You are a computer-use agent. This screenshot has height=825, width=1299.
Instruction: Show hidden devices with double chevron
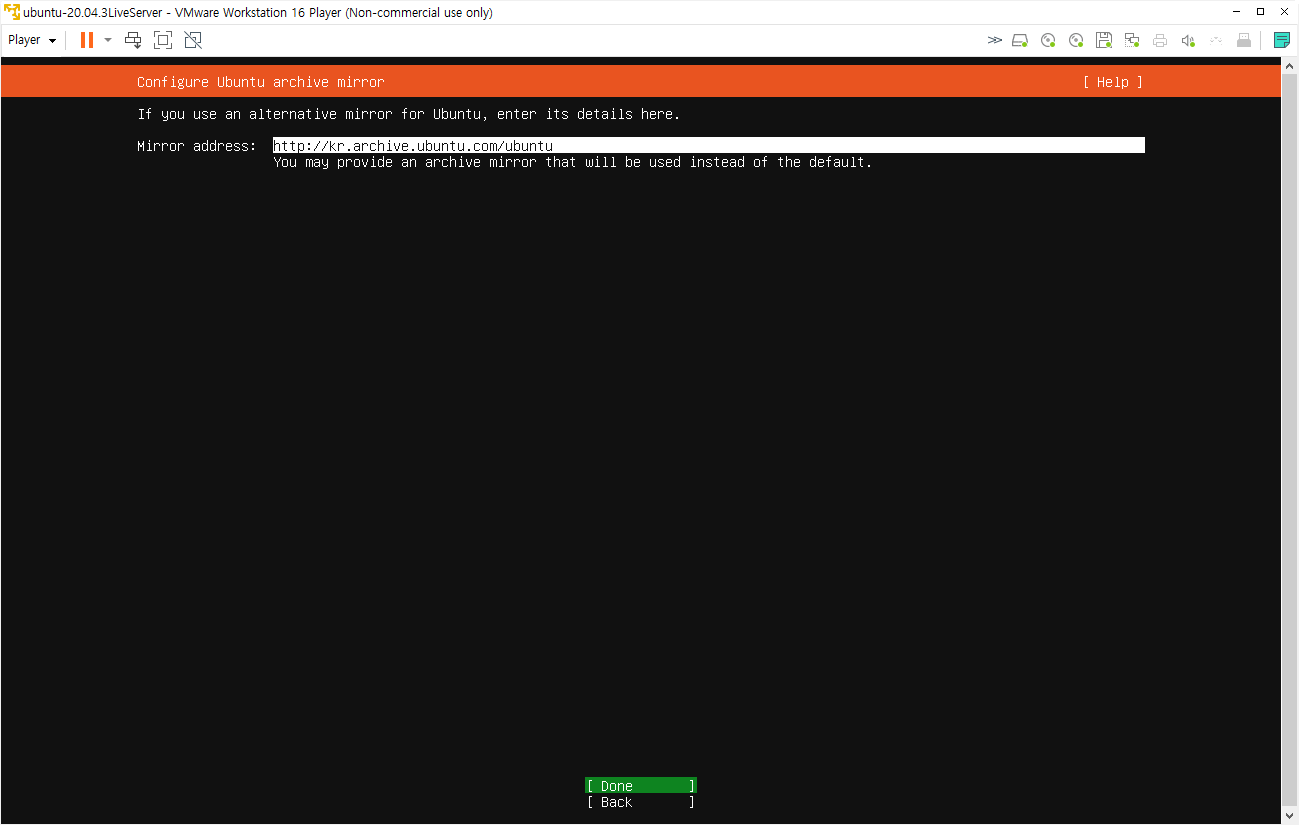(x=994, y=40)
